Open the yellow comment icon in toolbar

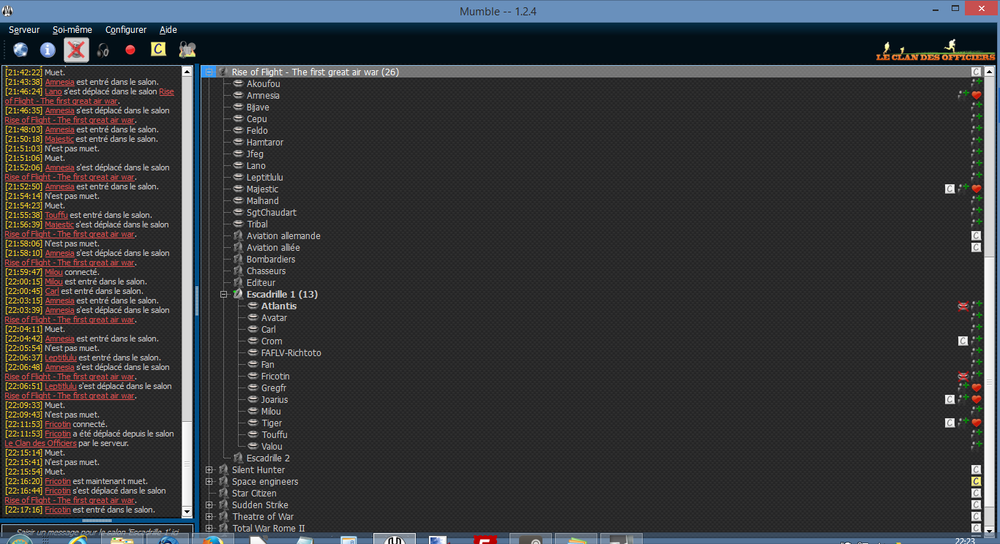pos(158,49)
